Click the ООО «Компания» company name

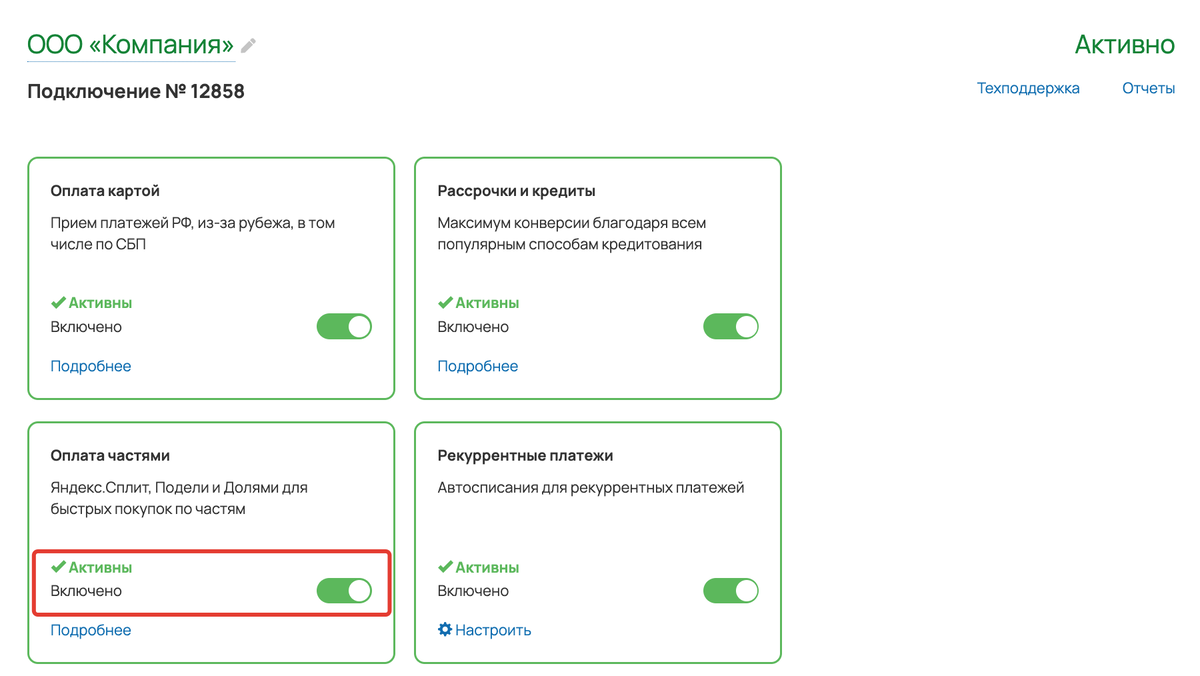pos(131,45)
